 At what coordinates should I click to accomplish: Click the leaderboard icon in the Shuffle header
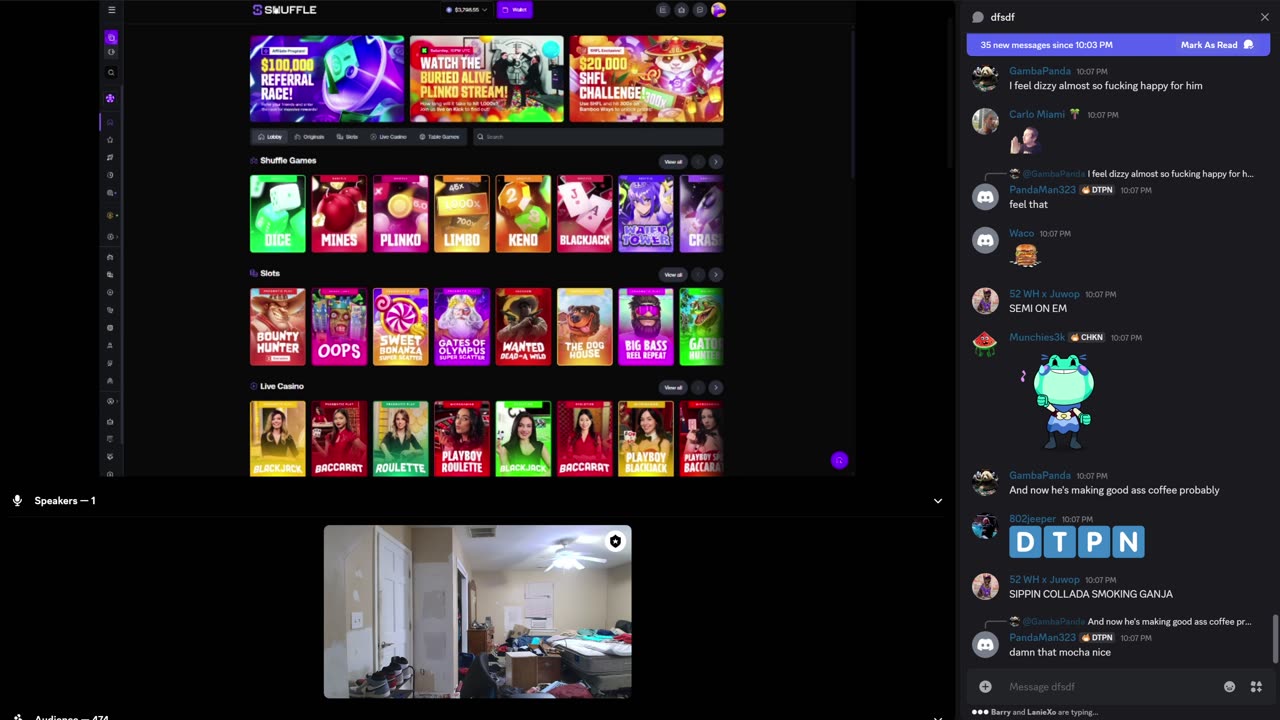click(662, 10)
